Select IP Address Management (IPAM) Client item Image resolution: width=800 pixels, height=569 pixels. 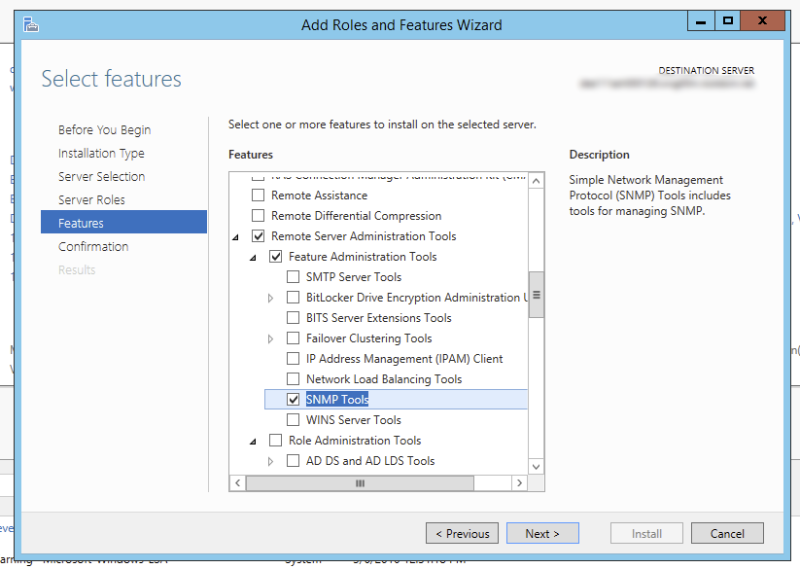click(404, 359)
